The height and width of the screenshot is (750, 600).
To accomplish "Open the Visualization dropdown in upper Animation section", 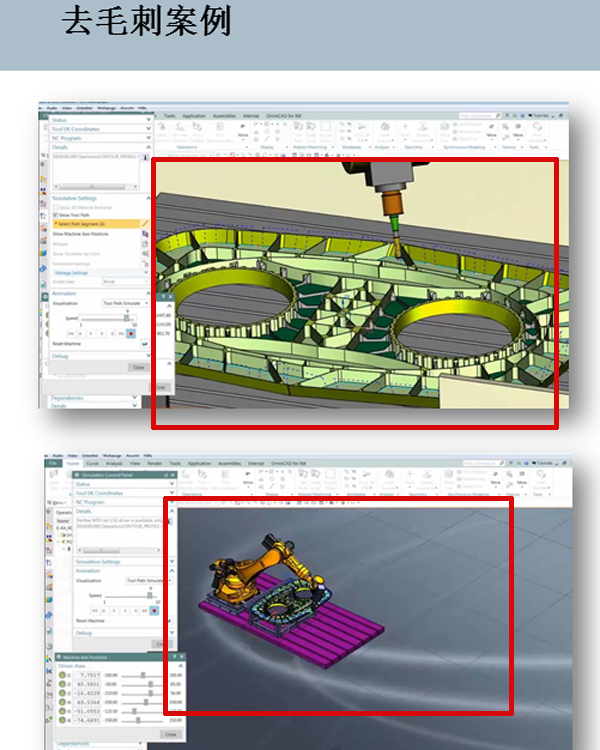I will click(125, 302).
